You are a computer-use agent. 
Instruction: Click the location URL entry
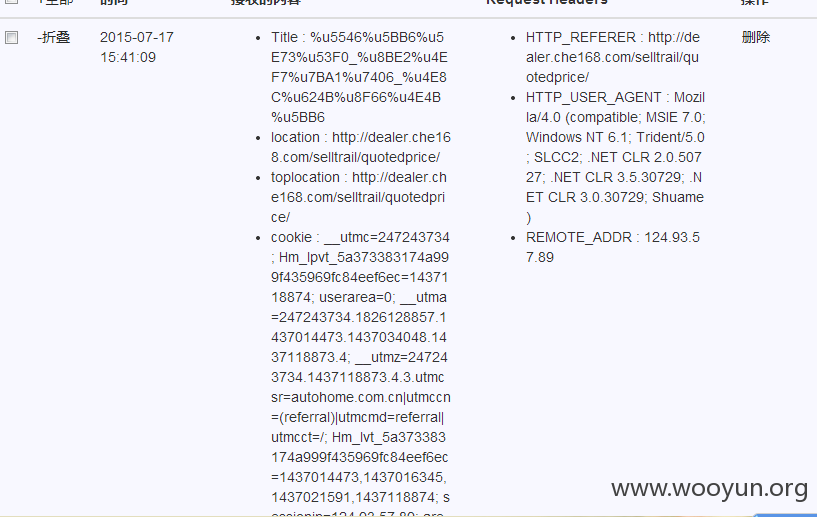[x=361, y=147]
